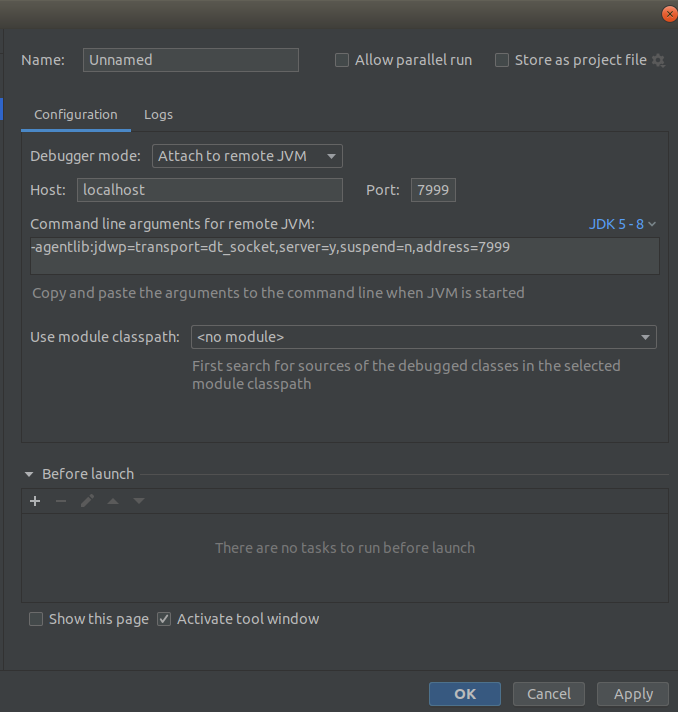
Task: Click the 'First search for sources' description
Action: (x=406, y=375)
